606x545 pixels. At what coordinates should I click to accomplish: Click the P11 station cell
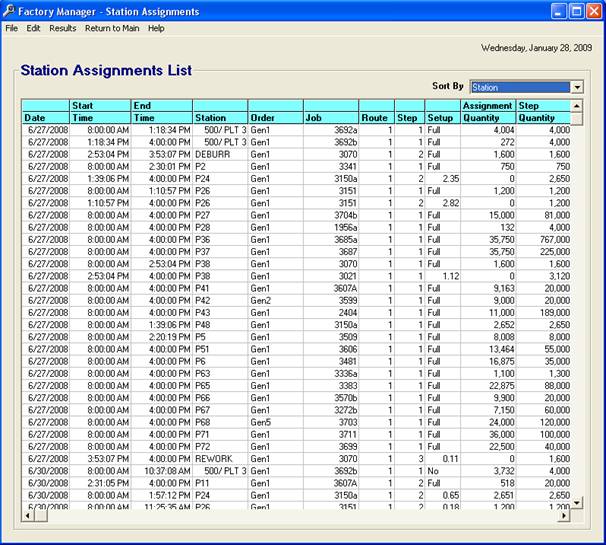pos(220,483)
